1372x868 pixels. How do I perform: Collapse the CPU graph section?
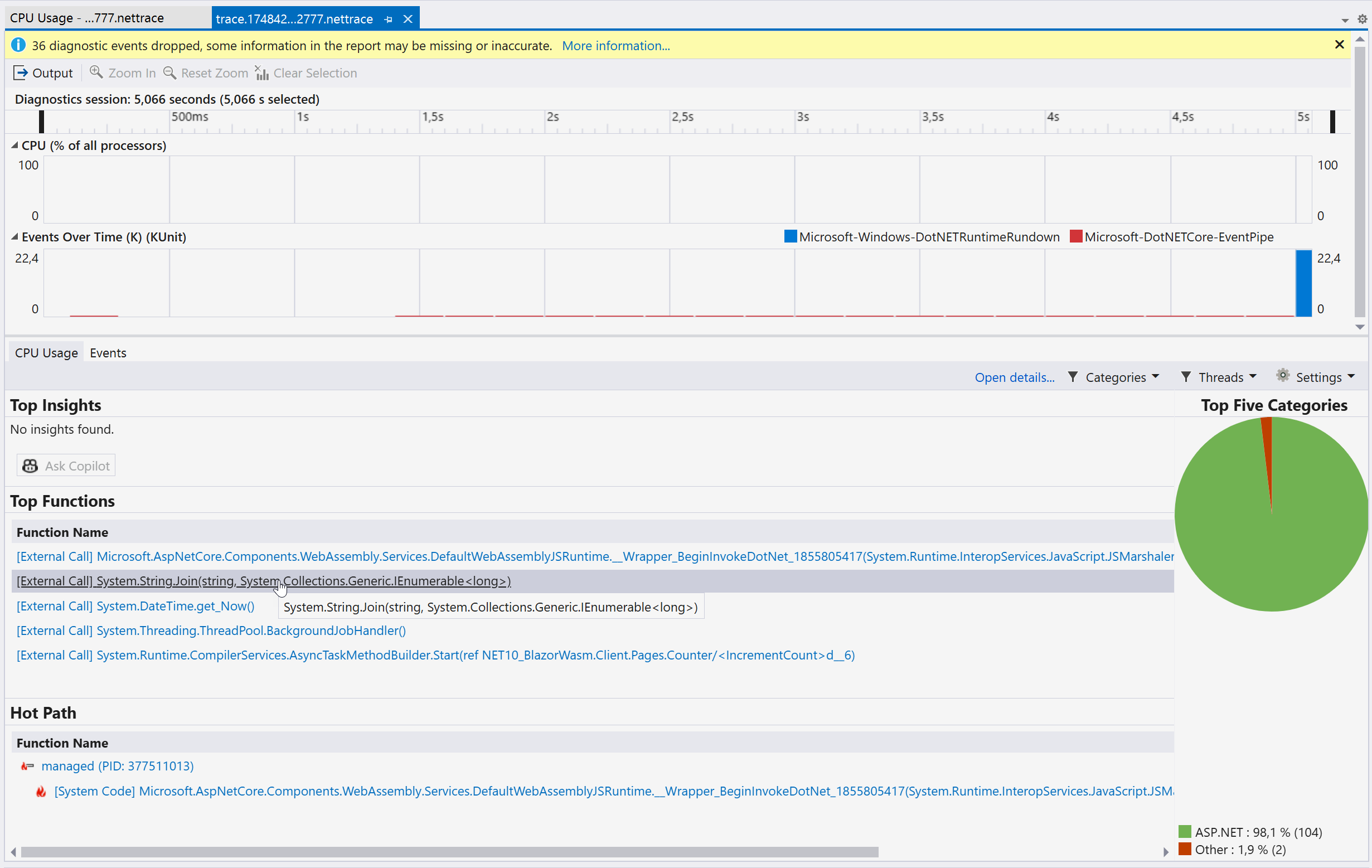(x=15, y=146)
